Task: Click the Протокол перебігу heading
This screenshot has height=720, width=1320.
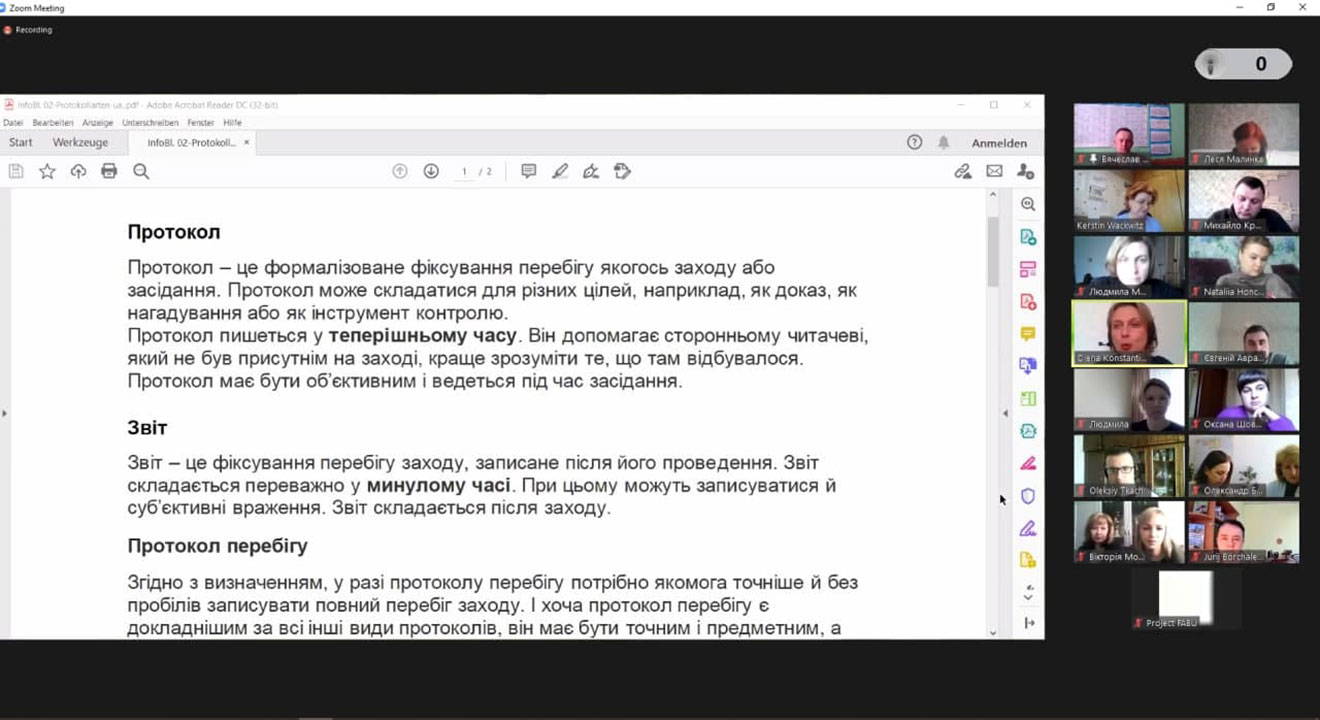Action: [217, 547]
